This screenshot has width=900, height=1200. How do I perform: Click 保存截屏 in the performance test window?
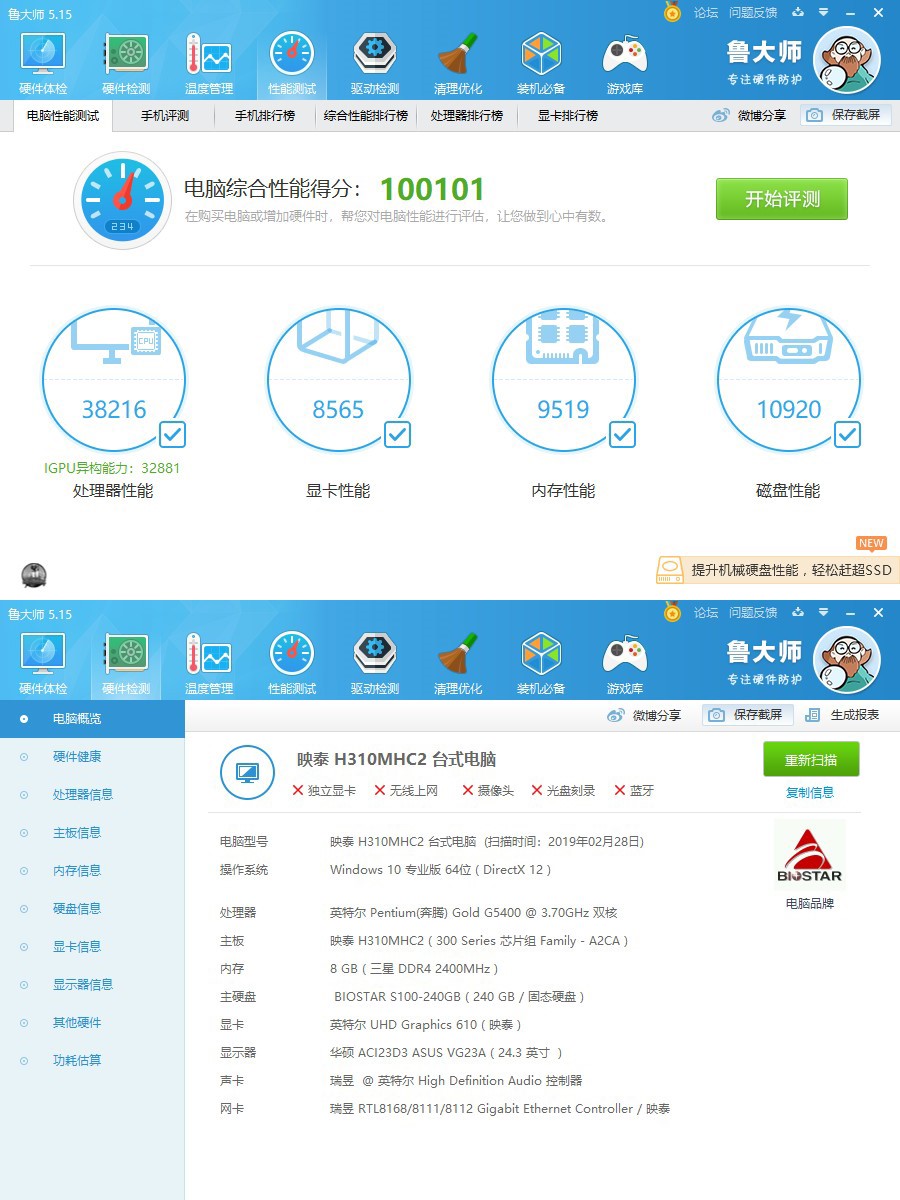pyautogui.click(x=846, y=115)
